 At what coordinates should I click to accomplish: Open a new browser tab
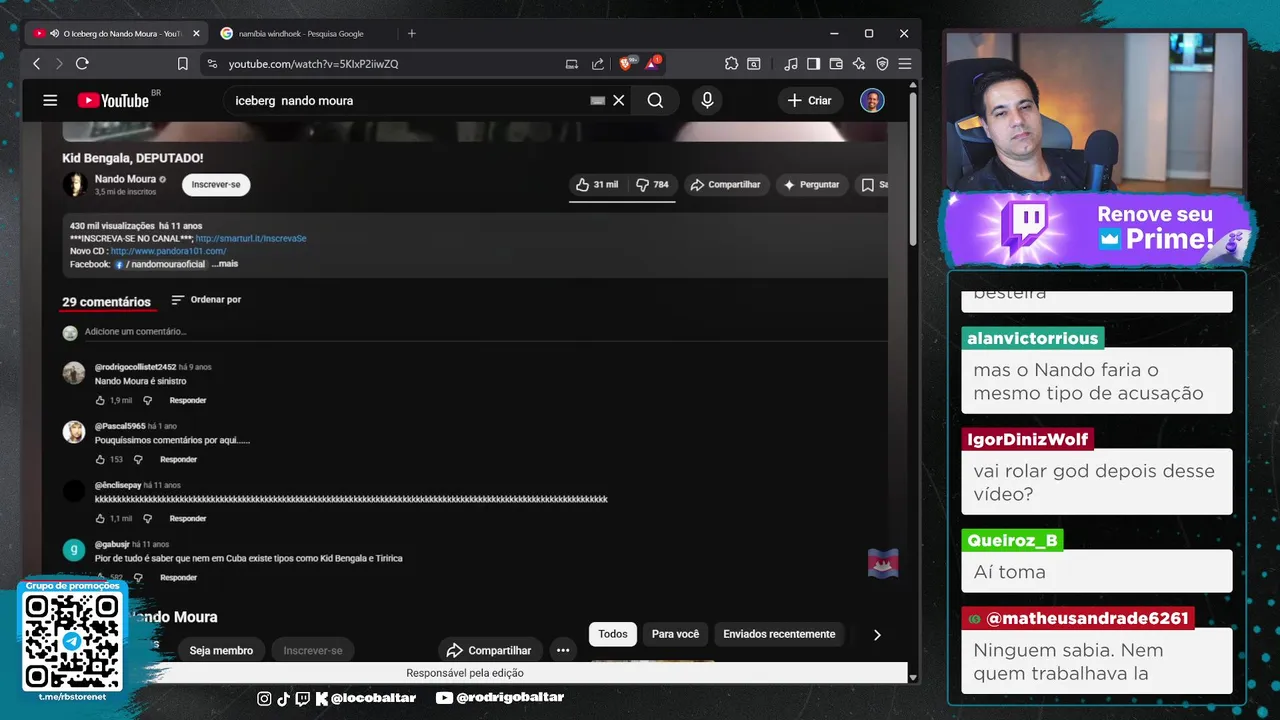click(411, 33)
